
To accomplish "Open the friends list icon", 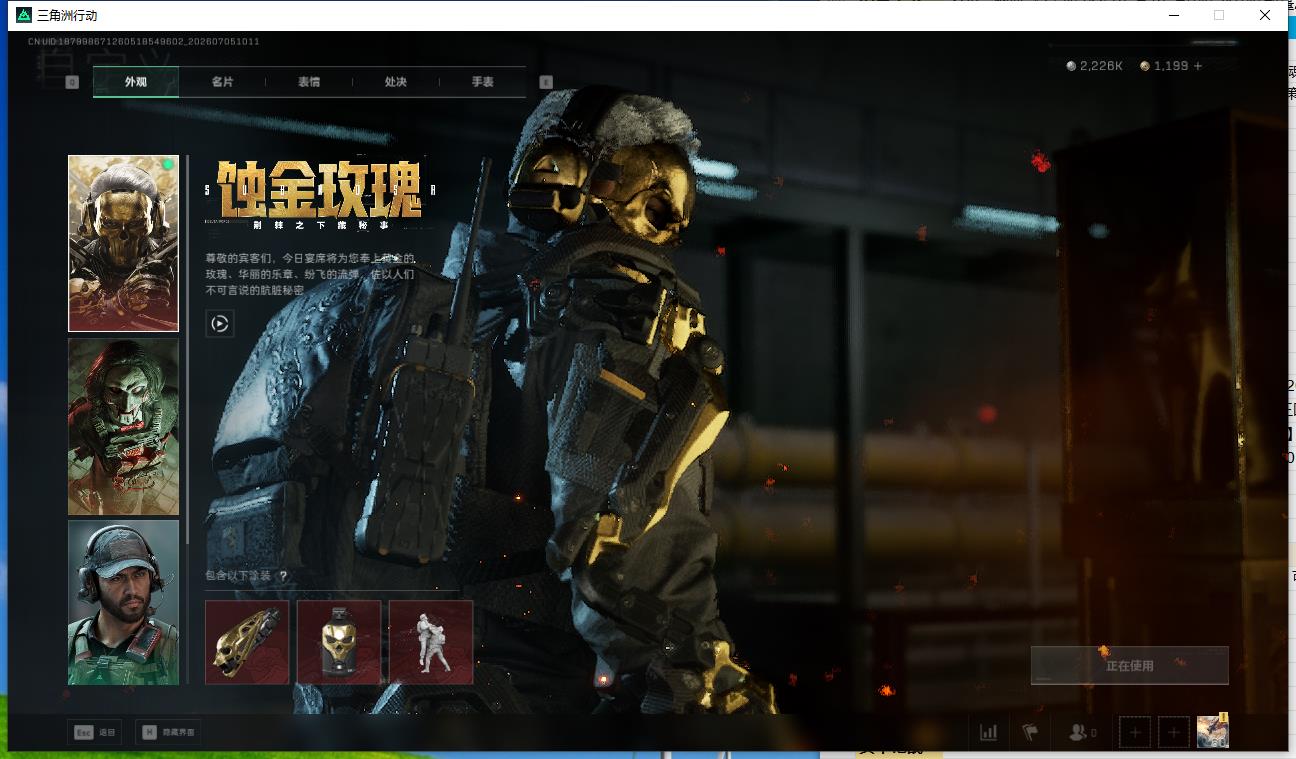I will pos(1082,733).
